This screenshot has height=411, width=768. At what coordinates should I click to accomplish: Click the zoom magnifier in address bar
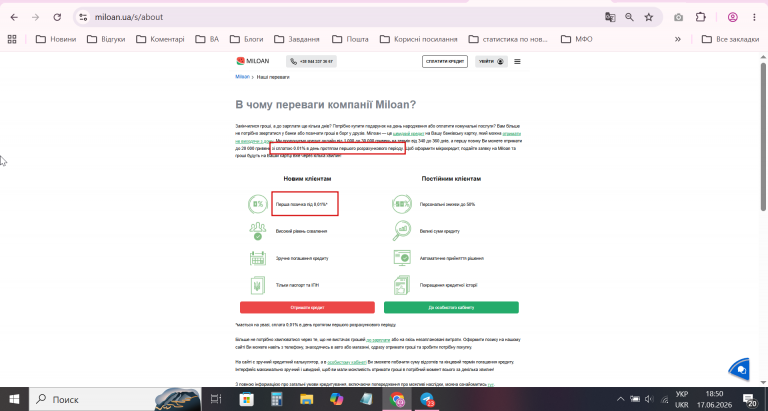tap(629, 17)
